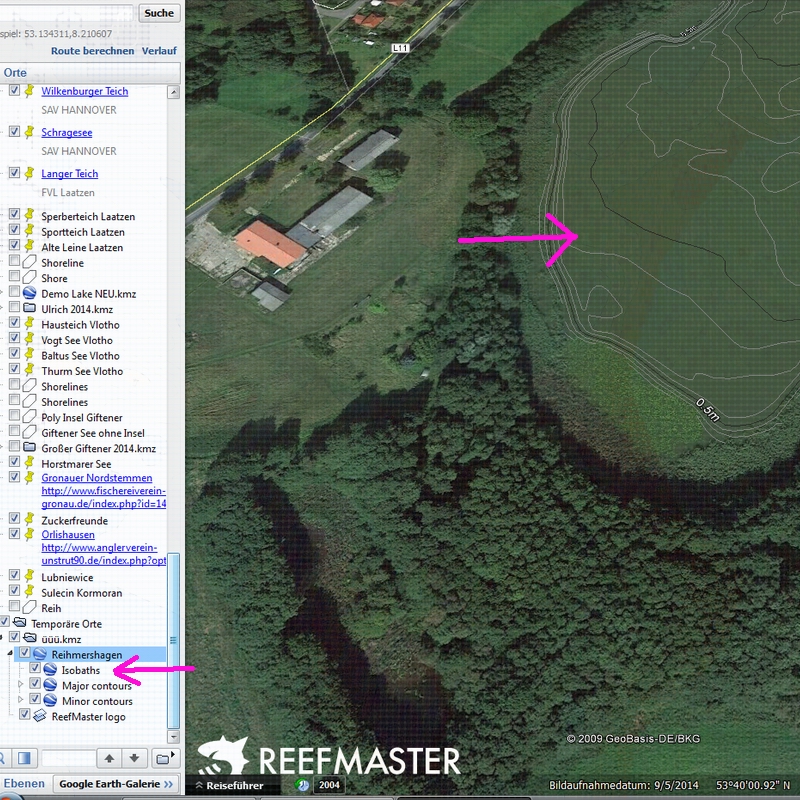The image size is (800, 800).
Task: Open the Route berechnen link
Action: [x=92, y=51]
